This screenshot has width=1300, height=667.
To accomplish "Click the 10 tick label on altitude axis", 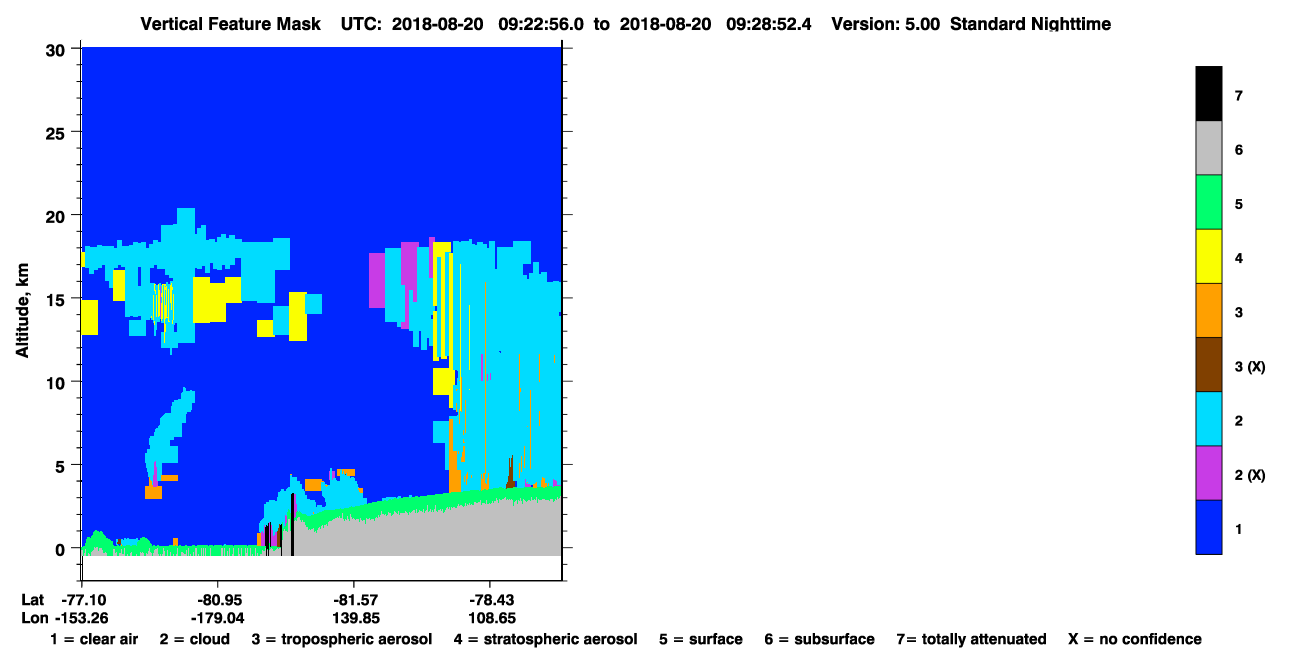I will 58,382.
